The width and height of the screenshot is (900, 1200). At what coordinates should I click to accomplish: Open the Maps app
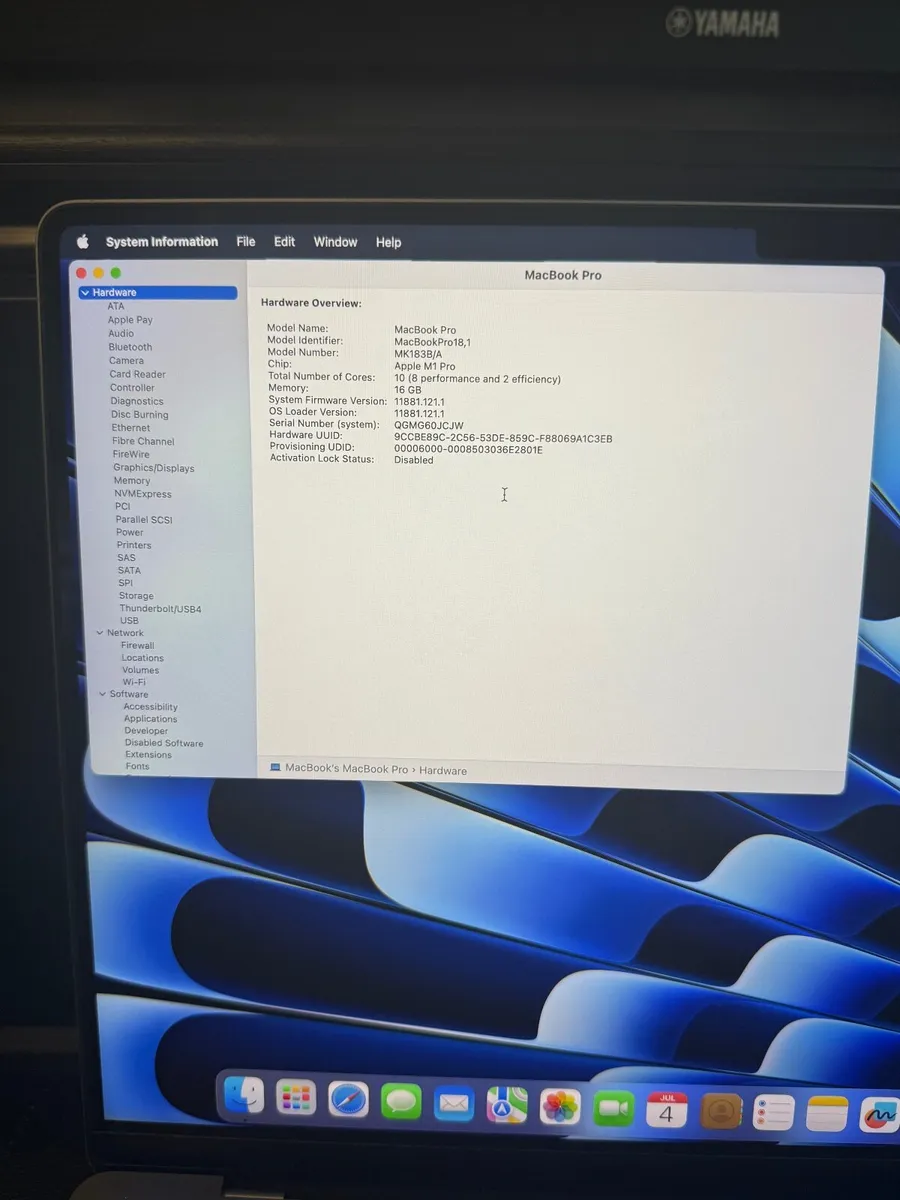click(506, 1103)
